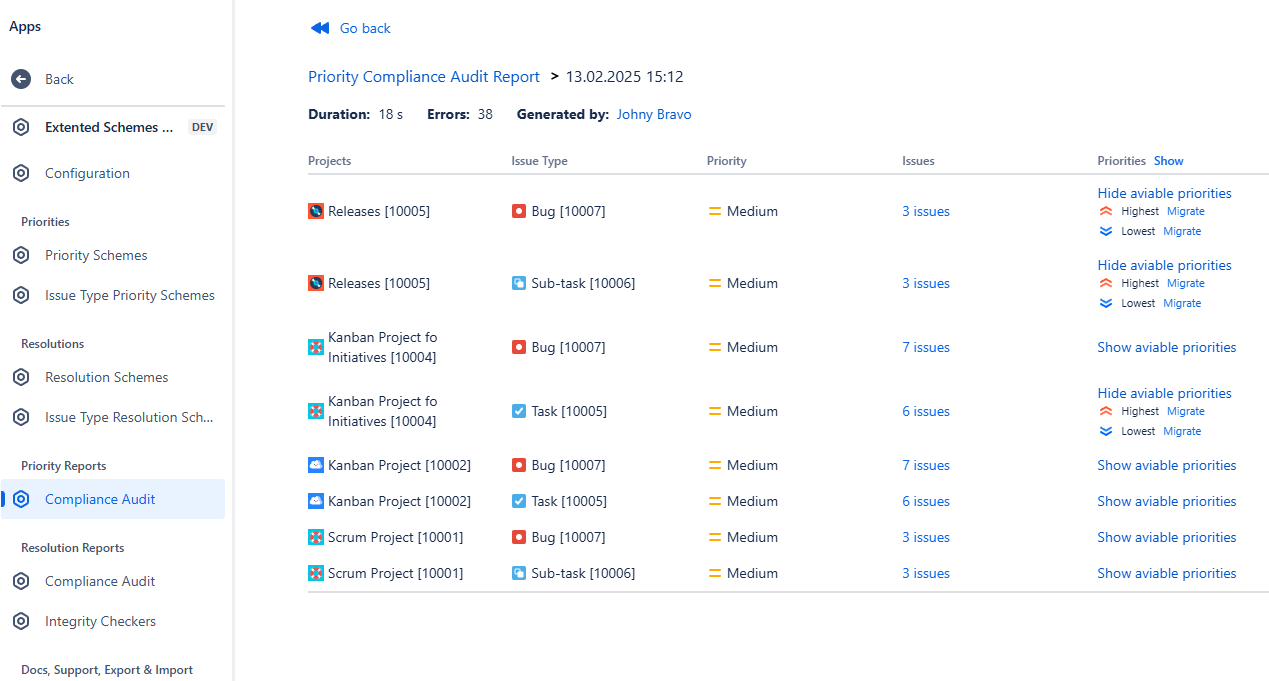The width and height of the screenshot is (1269, 681).
Task: Show available priorities for Kanban Initiatives Bug row
Action: tap(1166, 347)
